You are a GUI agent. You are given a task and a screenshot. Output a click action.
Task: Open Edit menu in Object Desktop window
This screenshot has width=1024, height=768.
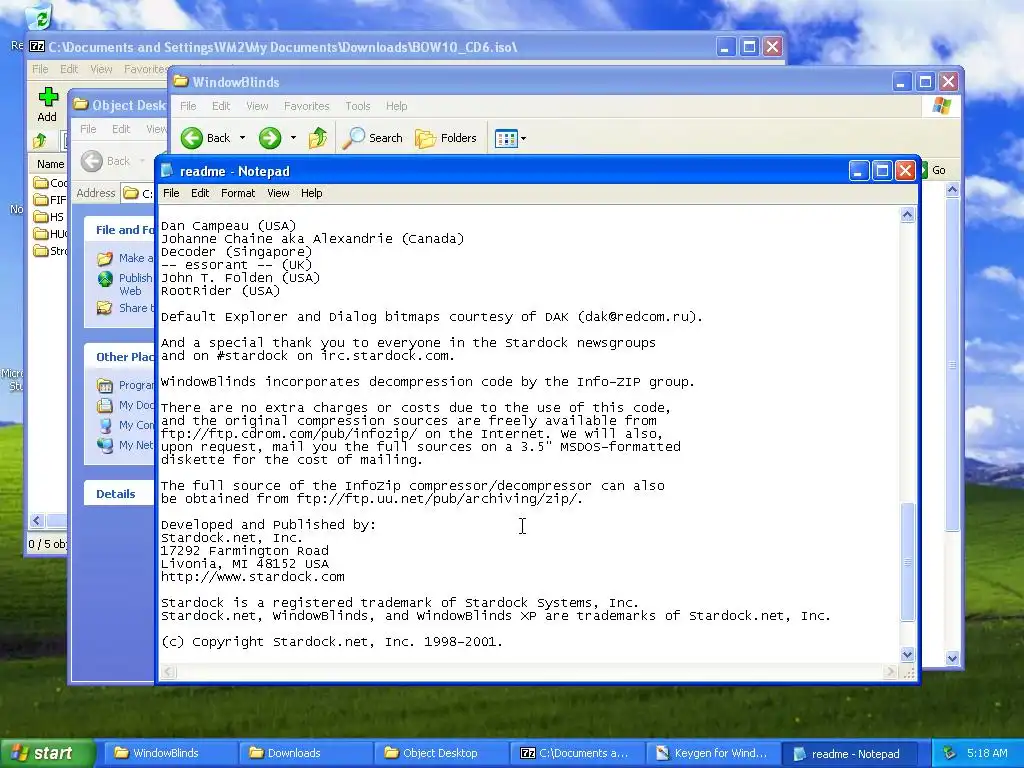(121, 129)
